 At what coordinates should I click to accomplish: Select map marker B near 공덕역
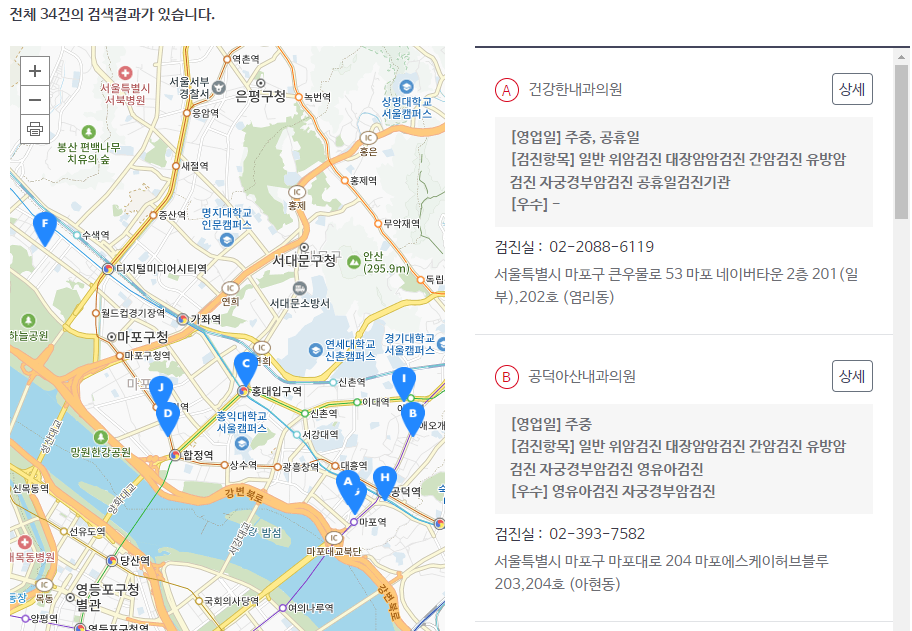point(413,413)
